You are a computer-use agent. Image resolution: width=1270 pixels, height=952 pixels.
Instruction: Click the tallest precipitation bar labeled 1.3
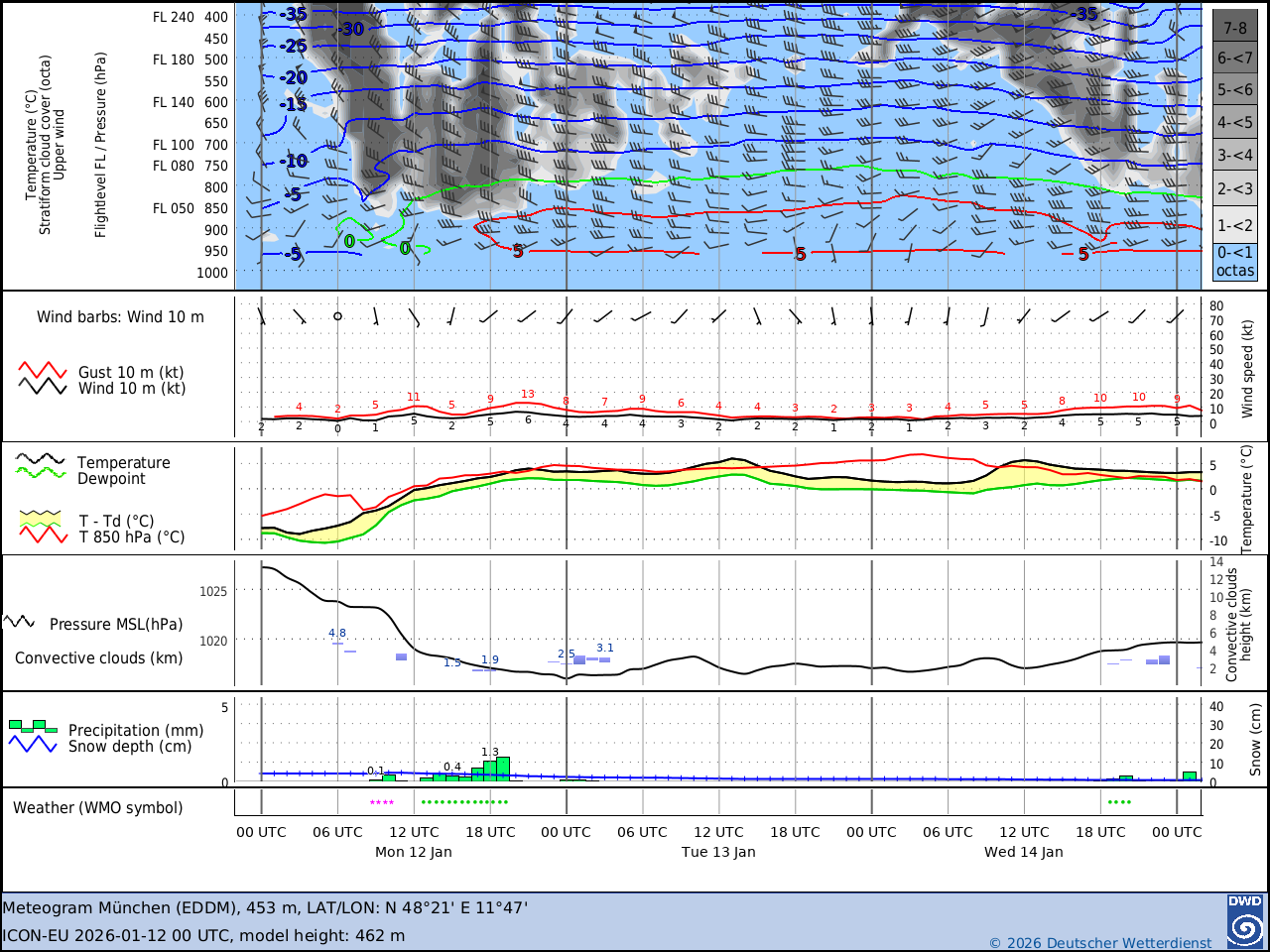[x=503, y=769]
